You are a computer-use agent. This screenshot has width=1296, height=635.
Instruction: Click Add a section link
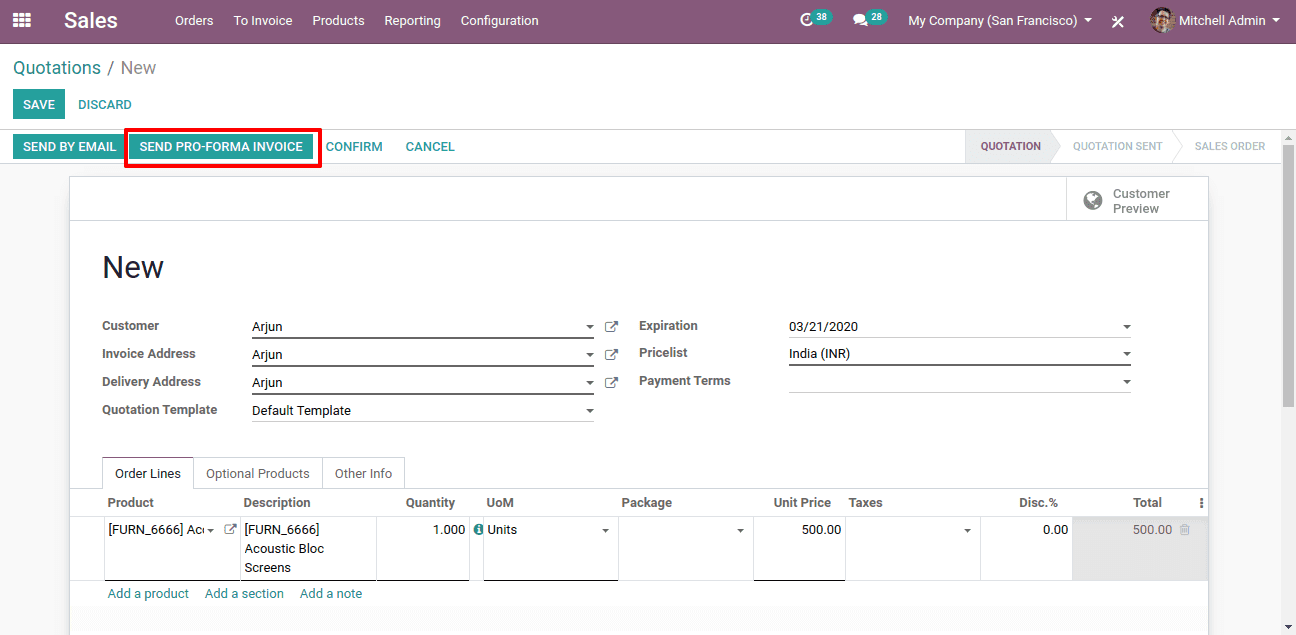[244, 593]
